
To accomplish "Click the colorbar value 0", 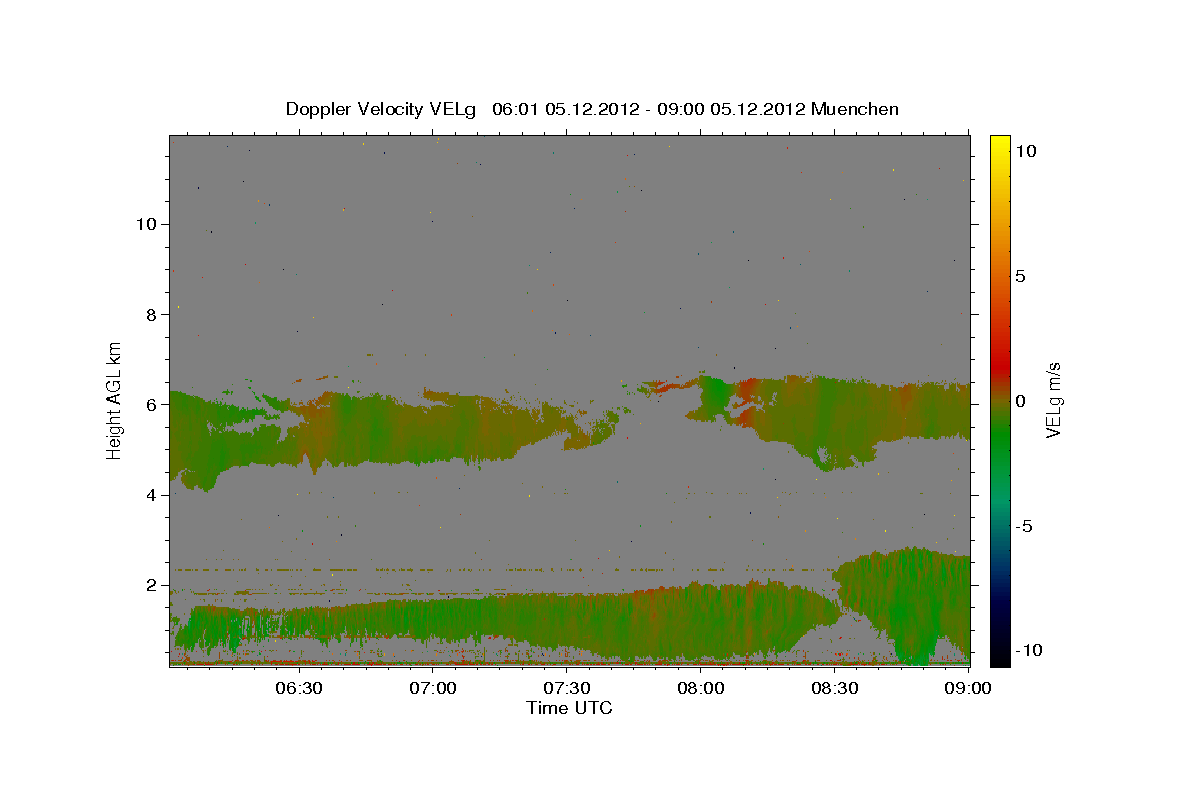I will [1022, 401].
